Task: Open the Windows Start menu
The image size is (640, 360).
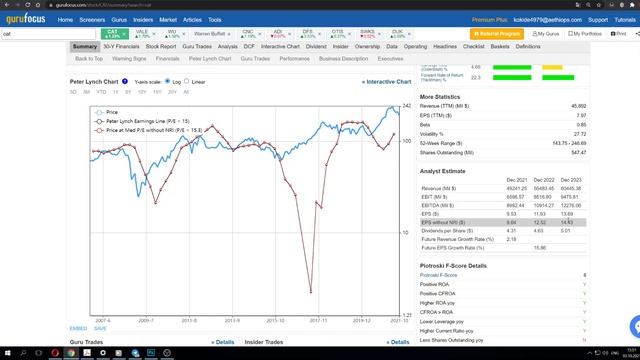Action: 7,353
